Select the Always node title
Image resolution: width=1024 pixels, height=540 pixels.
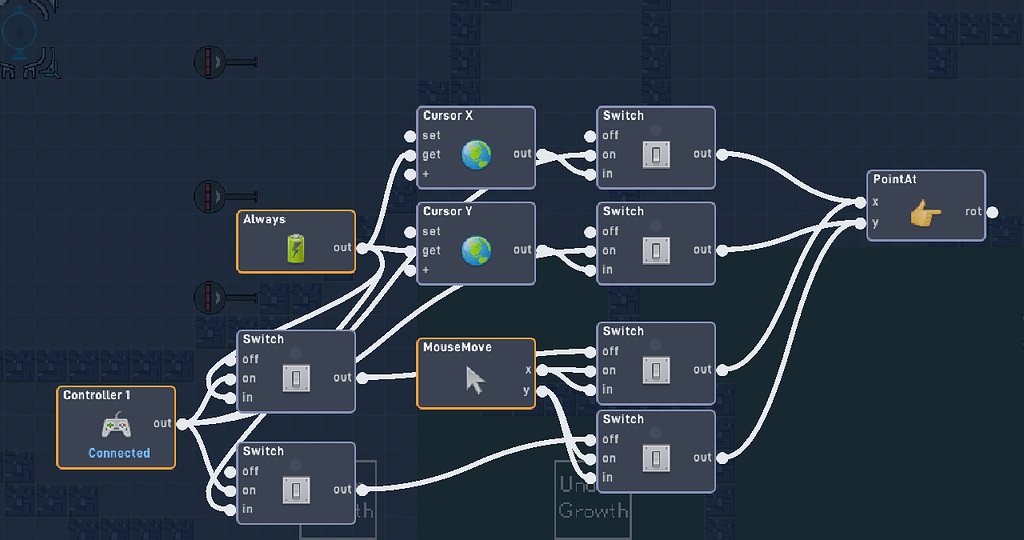[x=264, y=219]
